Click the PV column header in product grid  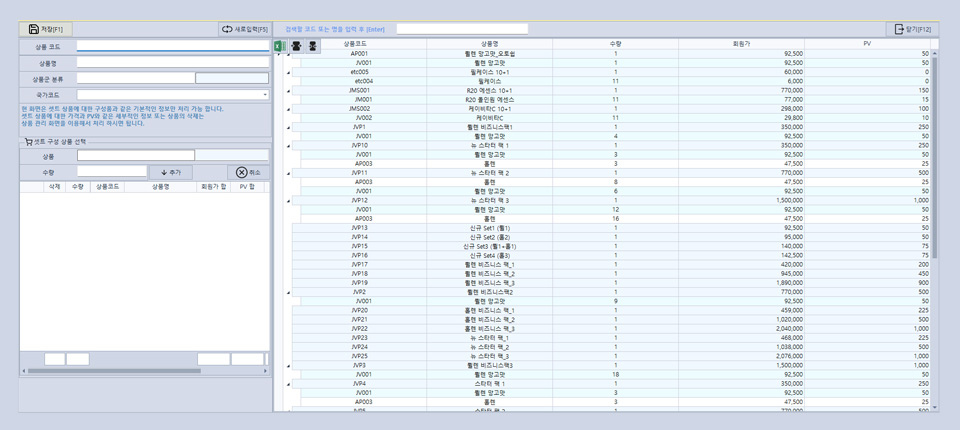tap(867, 44)
